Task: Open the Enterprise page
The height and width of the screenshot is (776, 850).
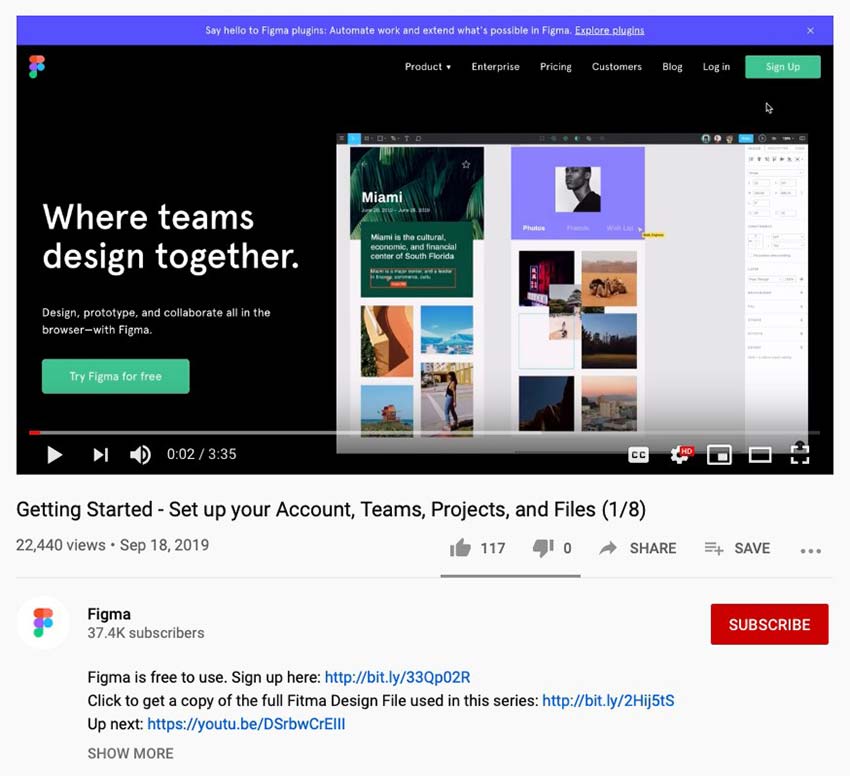Action: pos(495,67)
